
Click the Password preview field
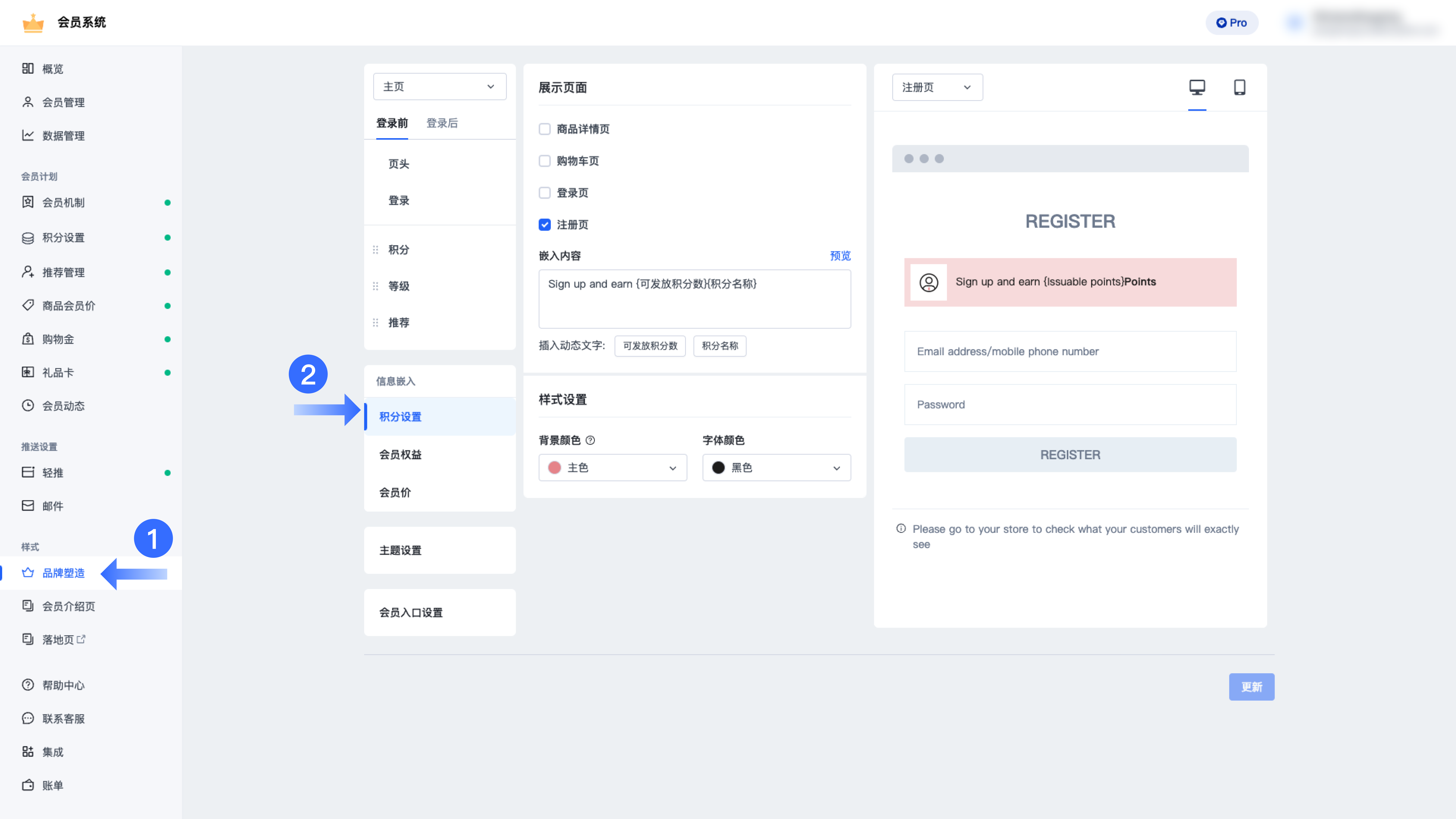click(1070, 405)
